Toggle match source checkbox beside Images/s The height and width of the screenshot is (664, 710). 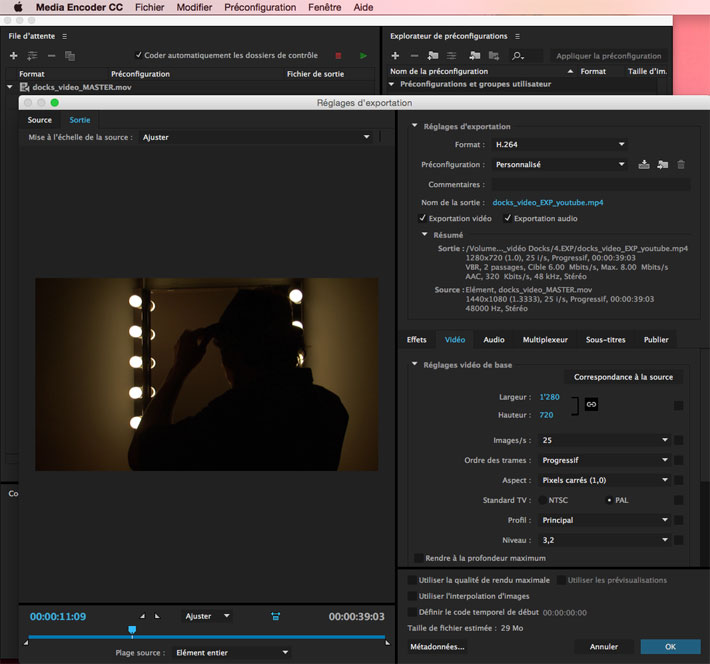pyautogui.click(x=678, y=440)
